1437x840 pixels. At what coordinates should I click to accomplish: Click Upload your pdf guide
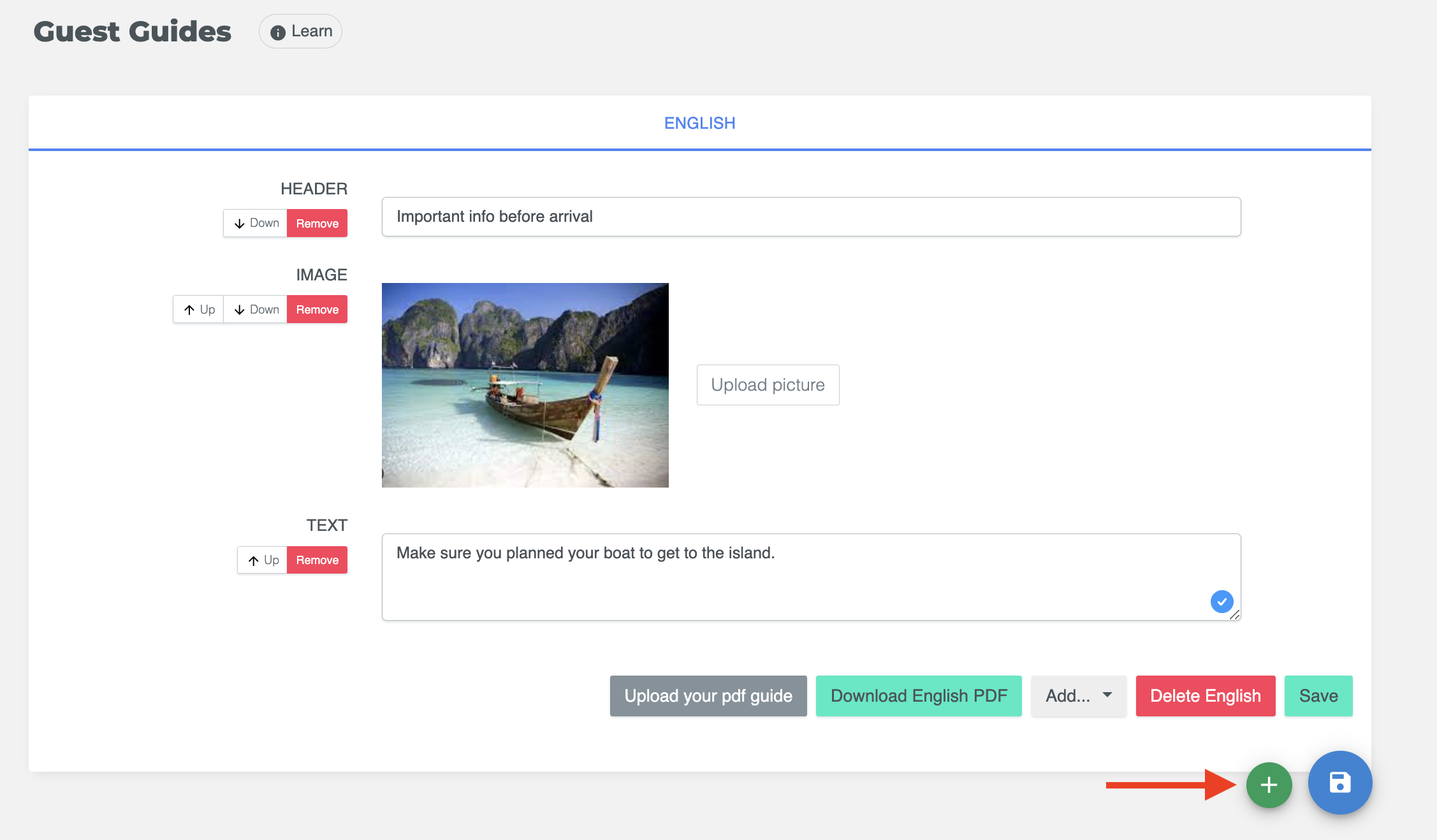708,695
